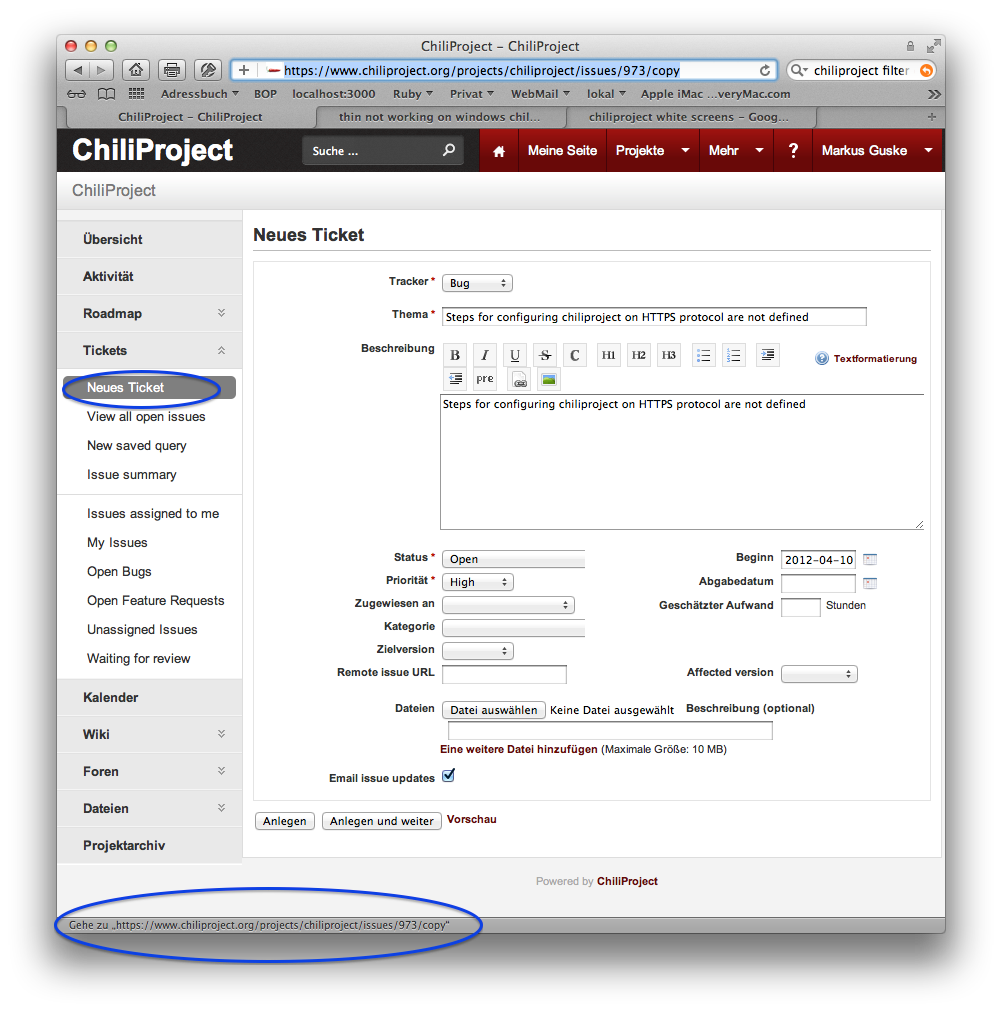
Task: Open the Kategorie dropdown
Action: (514, 628)
